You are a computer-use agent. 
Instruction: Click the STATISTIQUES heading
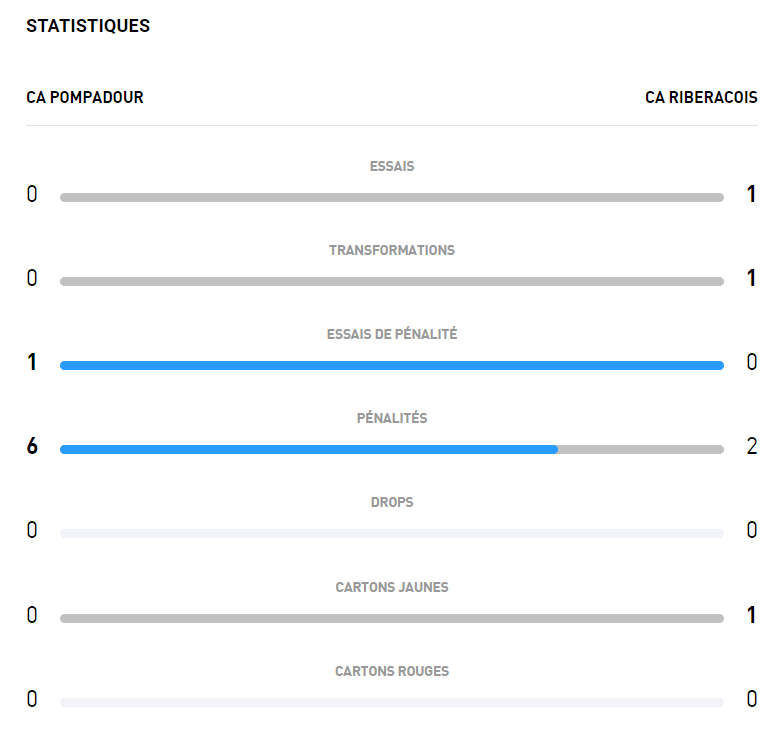(x=88, y=26)
